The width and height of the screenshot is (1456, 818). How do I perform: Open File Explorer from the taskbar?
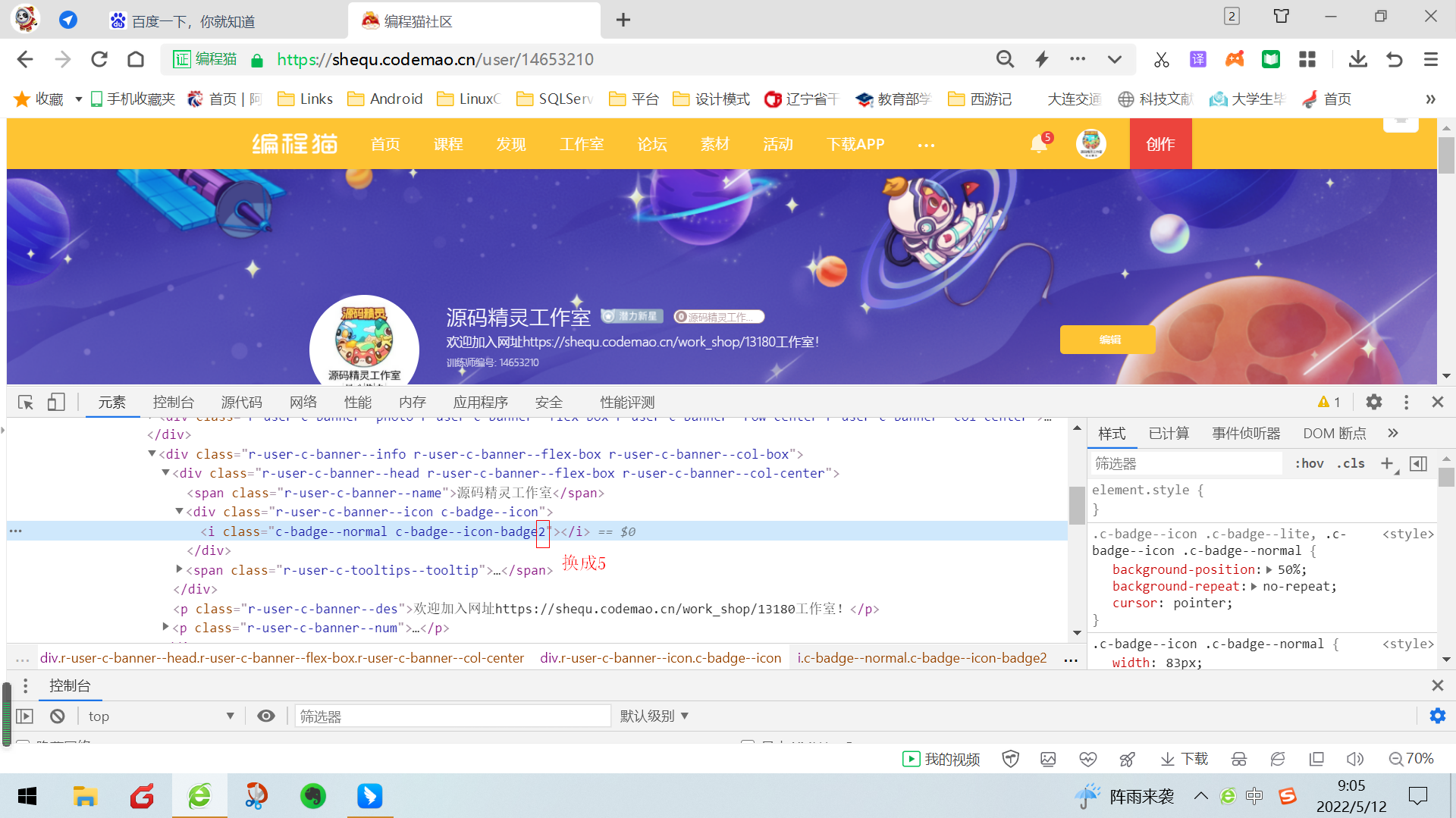pos(85,796)
